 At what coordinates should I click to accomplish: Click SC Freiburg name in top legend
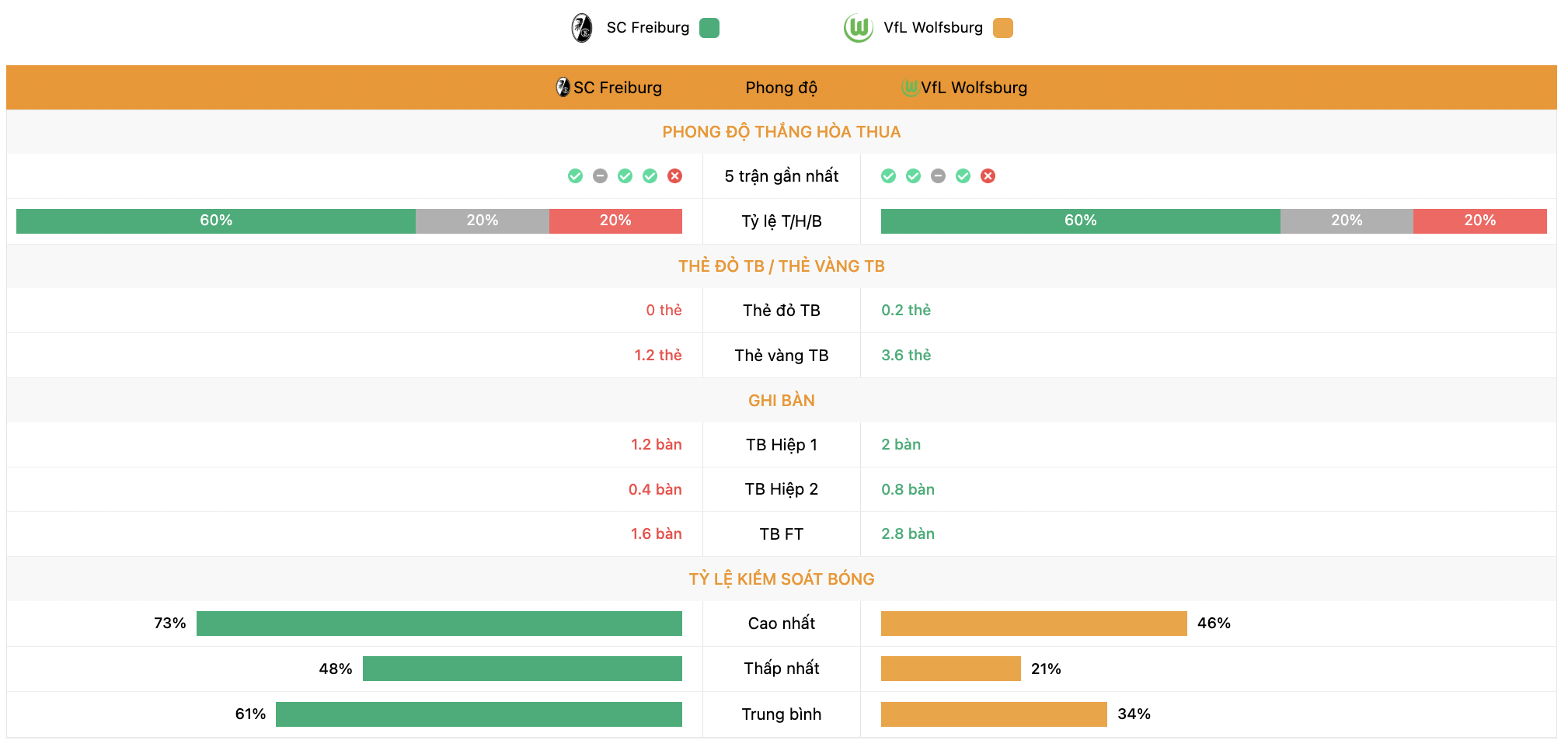click(648, 28)
